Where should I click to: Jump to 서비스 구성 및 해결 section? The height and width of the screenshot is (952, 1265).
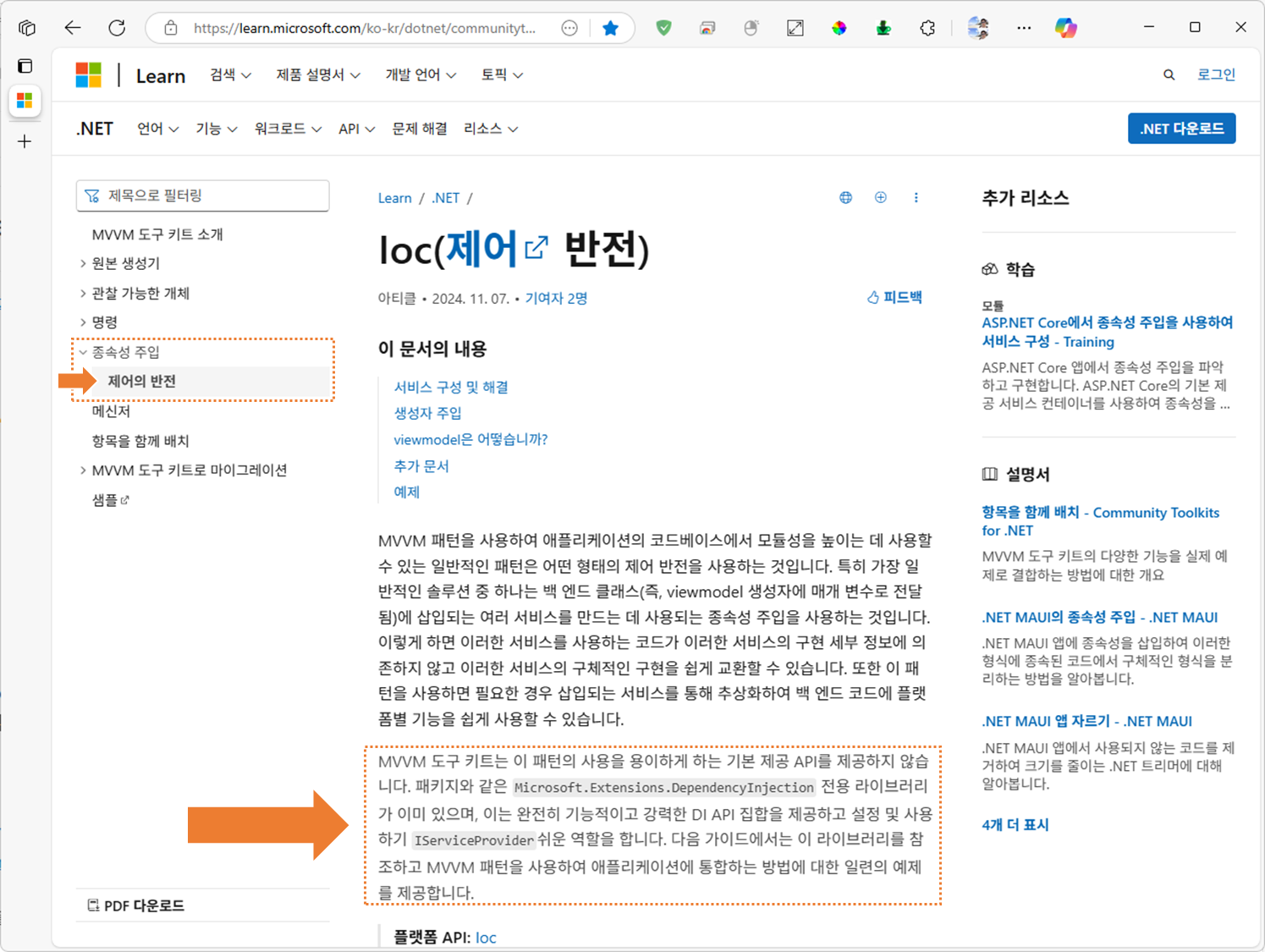[x=451, y=387]
